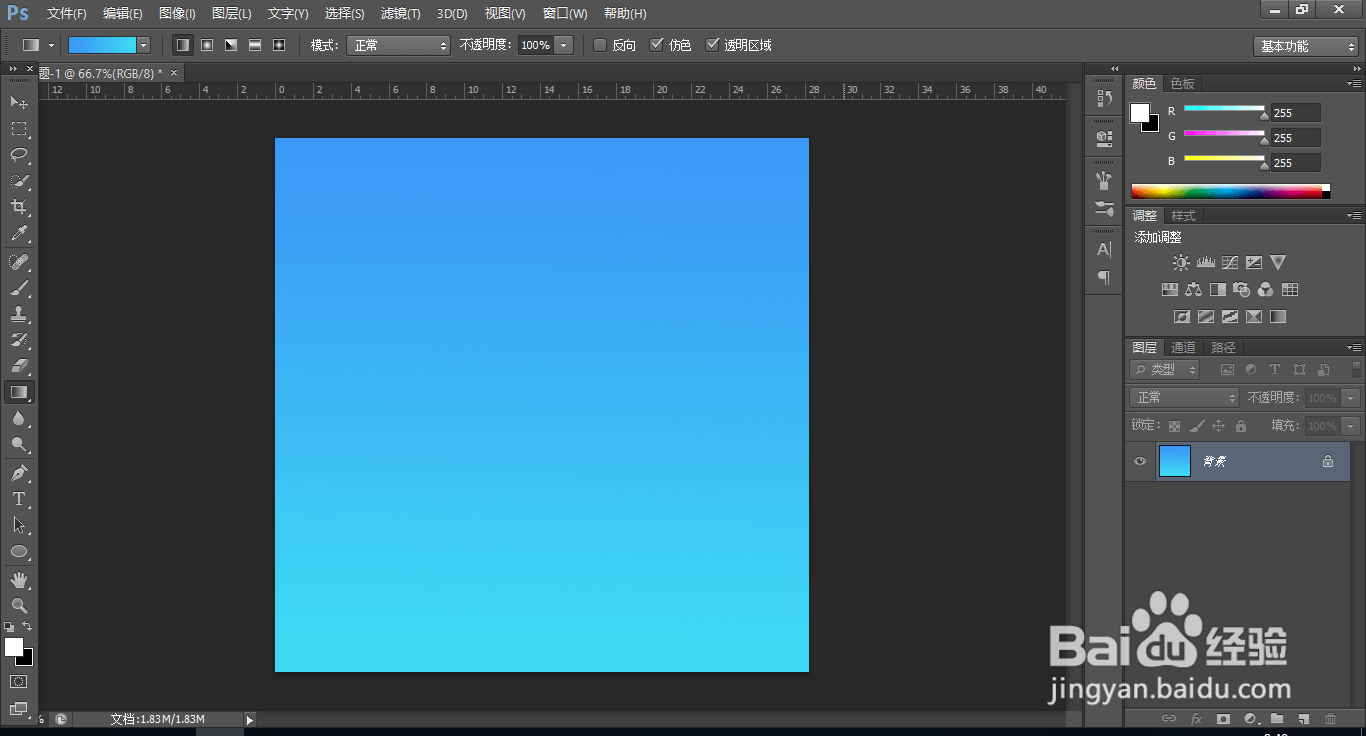Select the Move tool

tap(19, 102)
